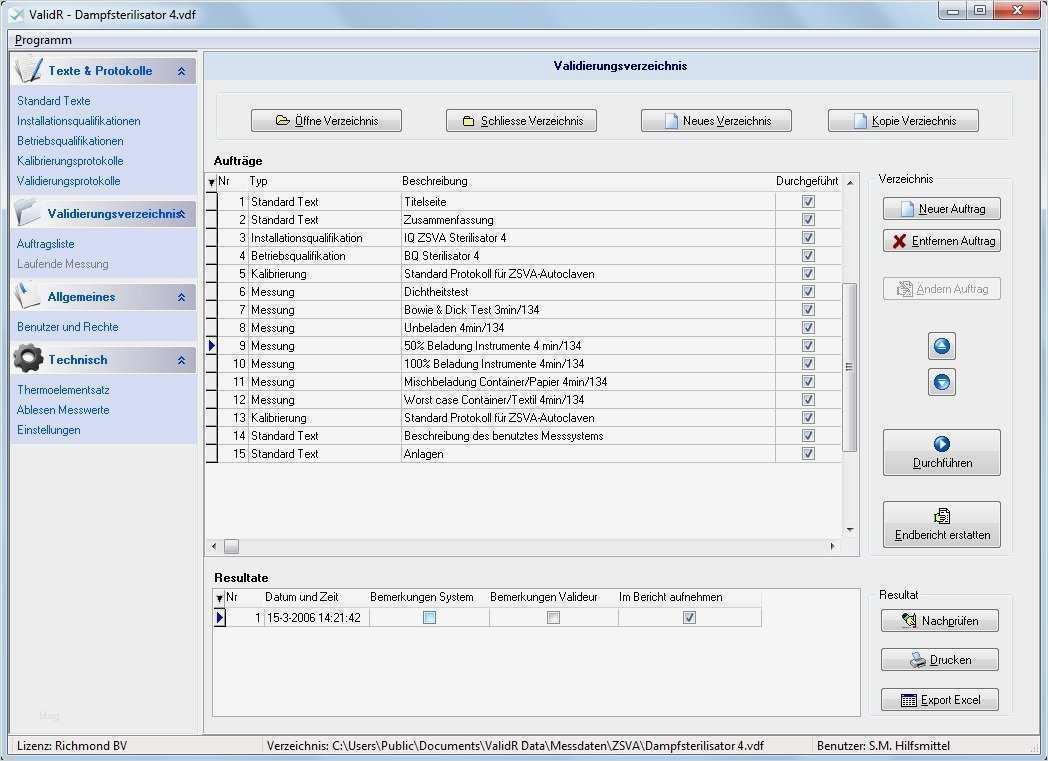Toggle Durchgeführt checkbox for Titelseite row
Image resolution: width=1048 pixels, height=761 pixels.
pos(808,202)
